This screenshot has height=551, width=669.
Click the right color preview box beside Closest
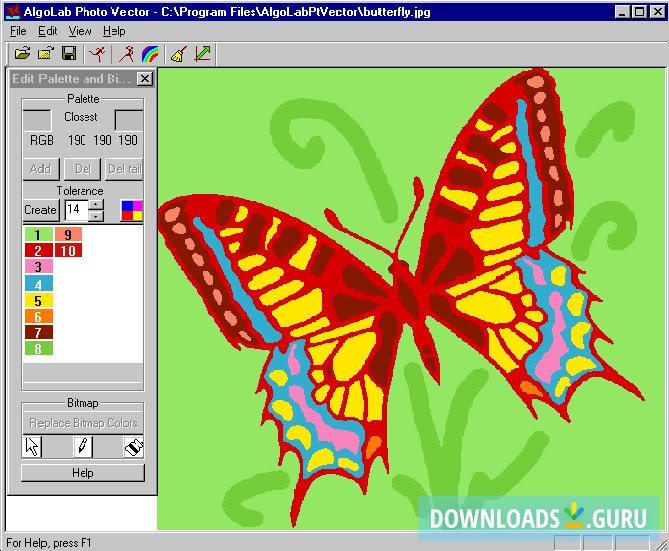click(129, 120)
